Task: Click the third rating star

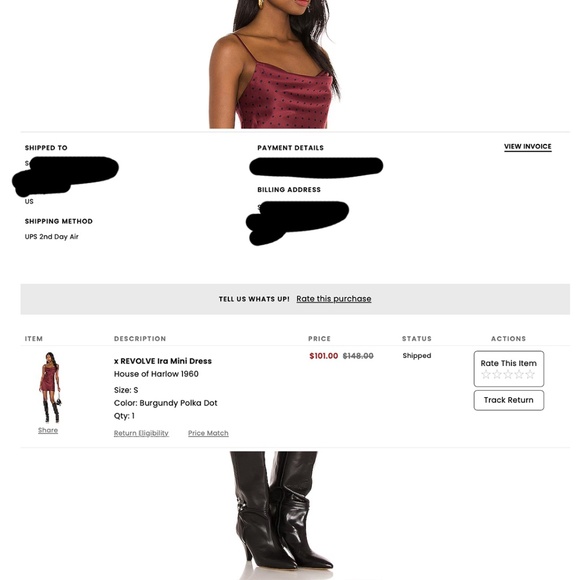Action: (508, 375)
